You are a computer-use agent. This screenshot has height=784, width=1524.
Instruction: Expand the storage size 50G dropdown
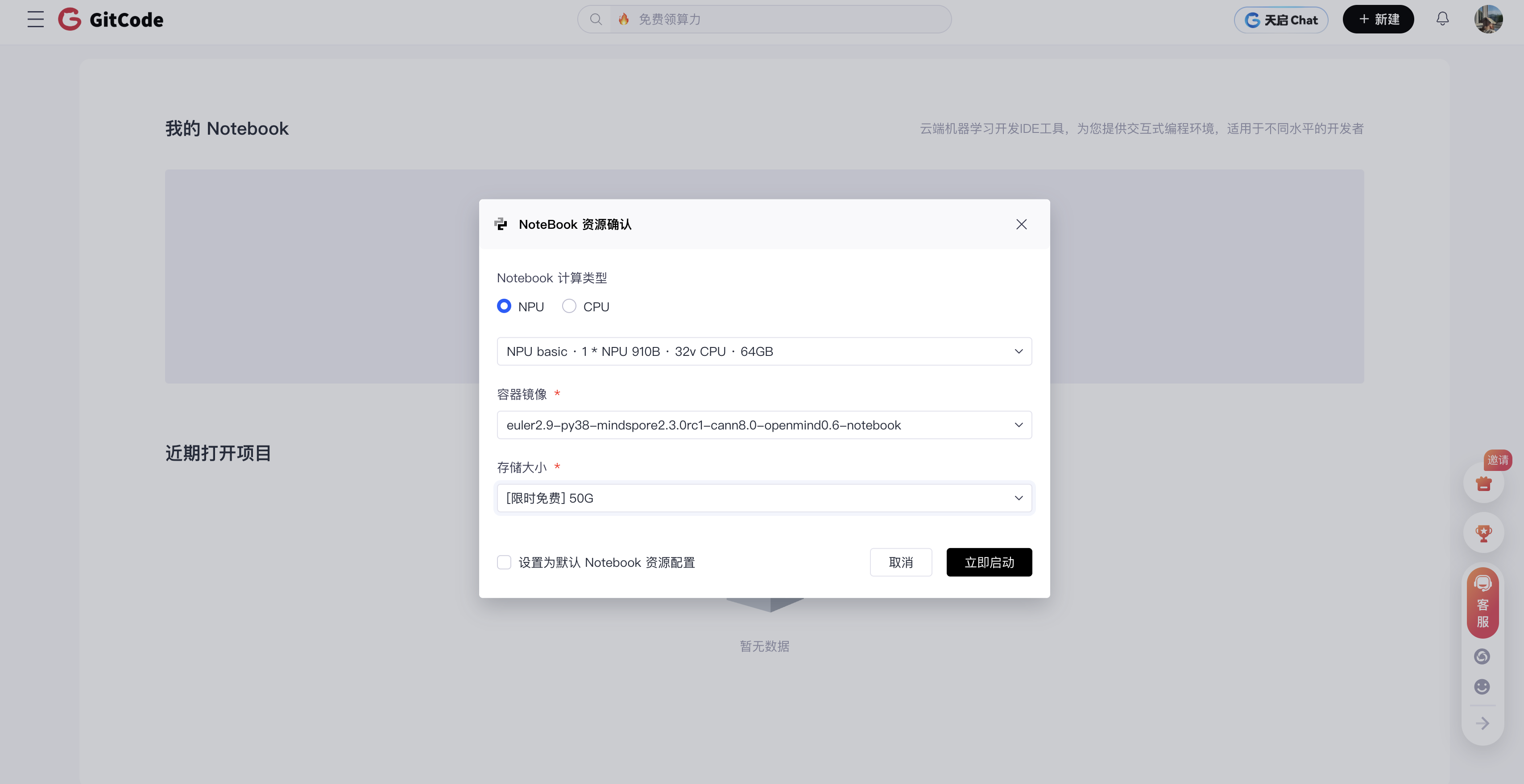pyautogui.click(x=764, y=499)
